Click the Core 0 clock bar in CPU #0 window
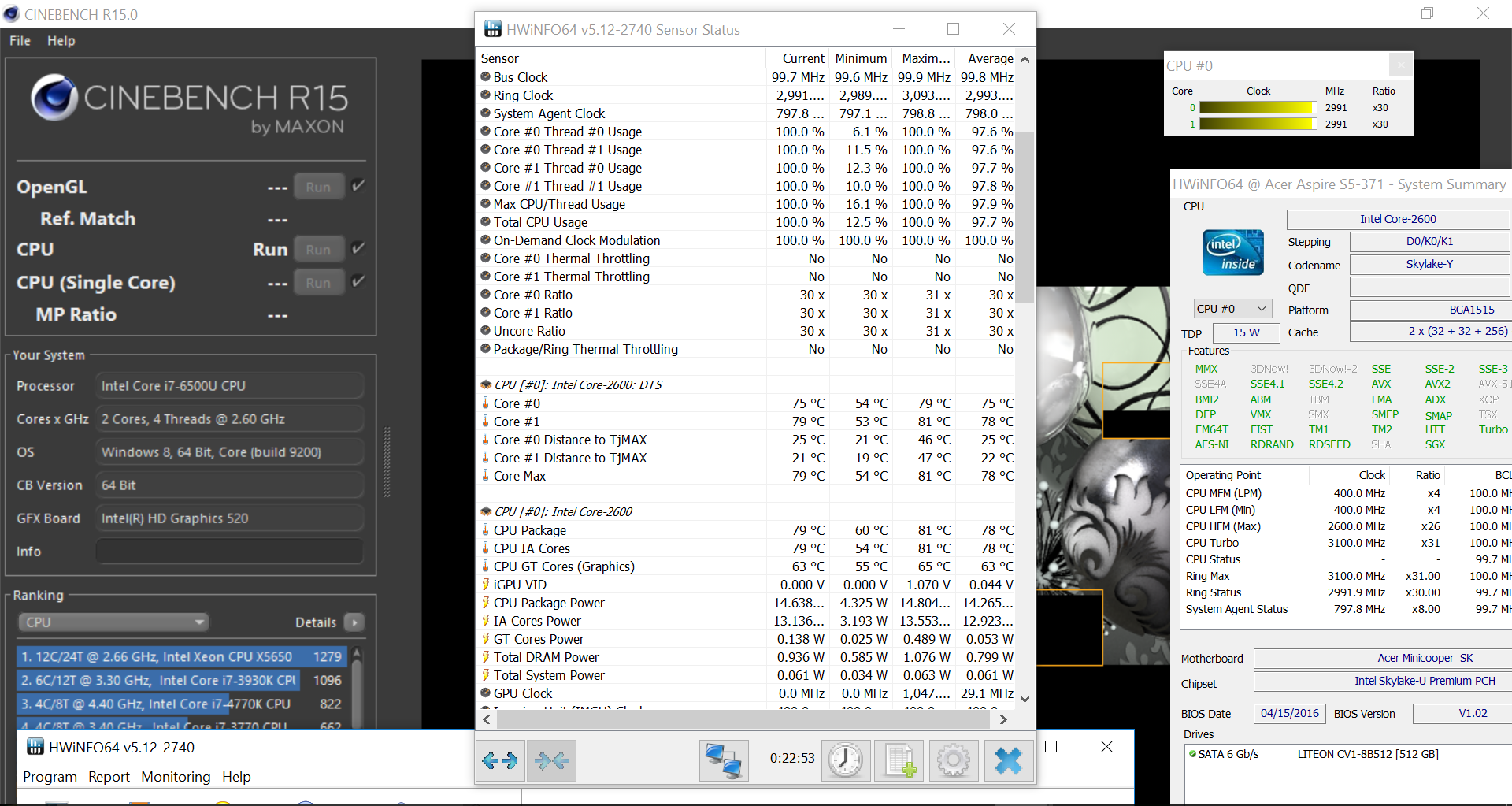Screen dimensions: 1512x806 click(1258, 107)
